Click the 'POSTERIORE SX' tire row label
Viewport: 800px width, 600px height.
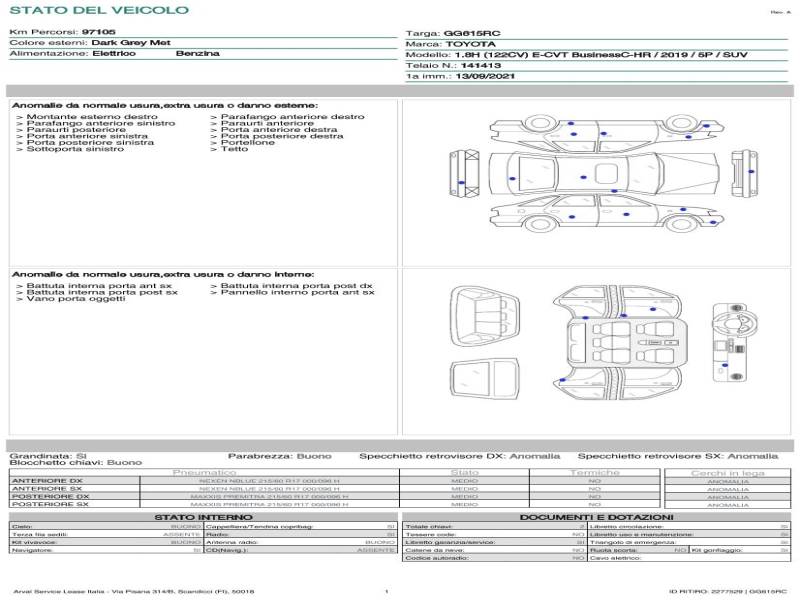[x=50, y=504]
